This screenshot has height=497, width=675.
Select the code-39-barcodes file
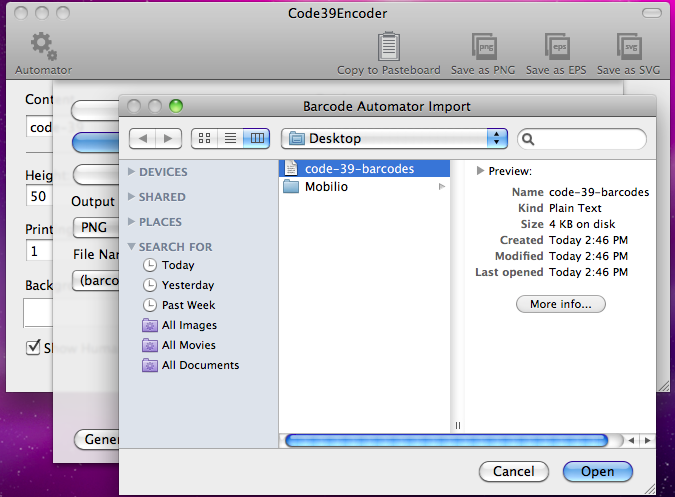tap(360, 168)
